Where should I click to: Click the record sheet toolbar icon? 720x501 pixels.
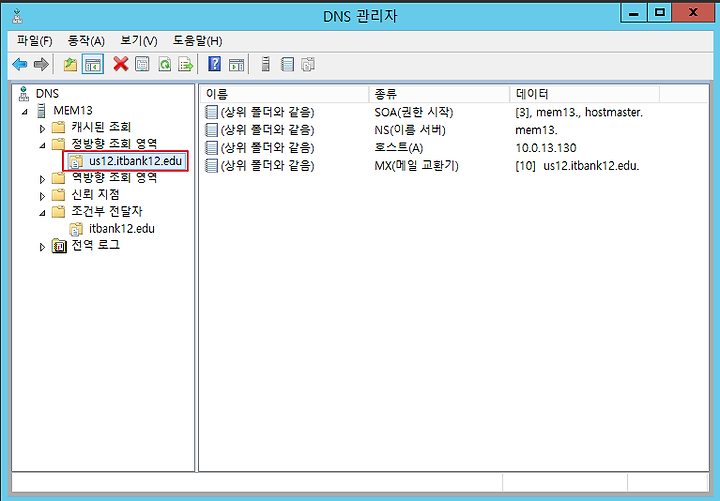287,64
